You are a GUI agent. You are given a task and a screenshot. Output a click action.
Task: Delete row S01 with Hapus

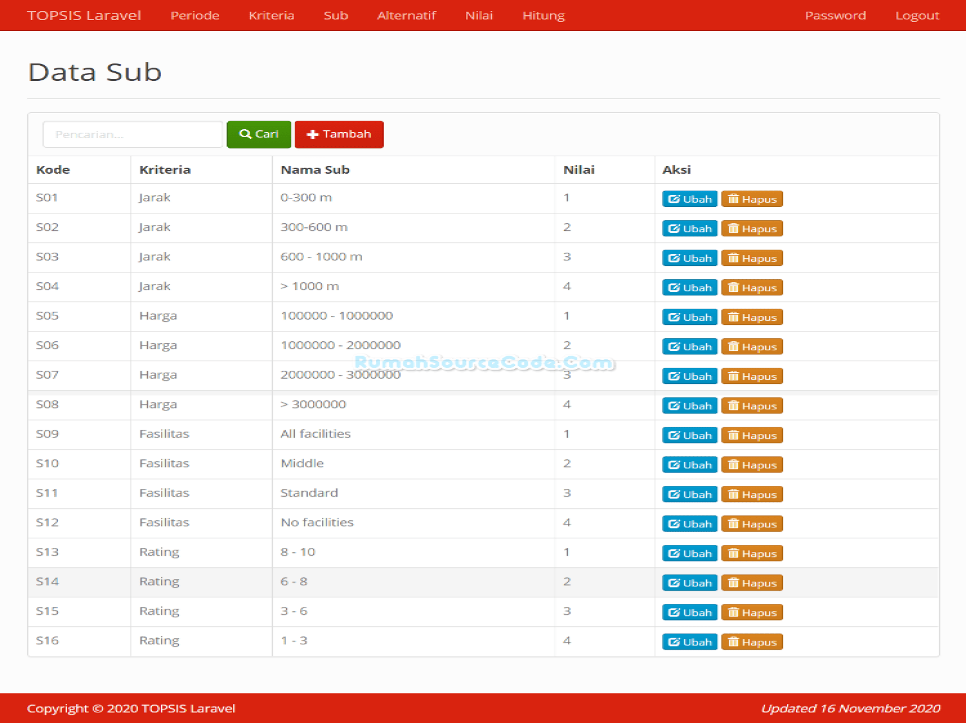click(x=752, y=199)
